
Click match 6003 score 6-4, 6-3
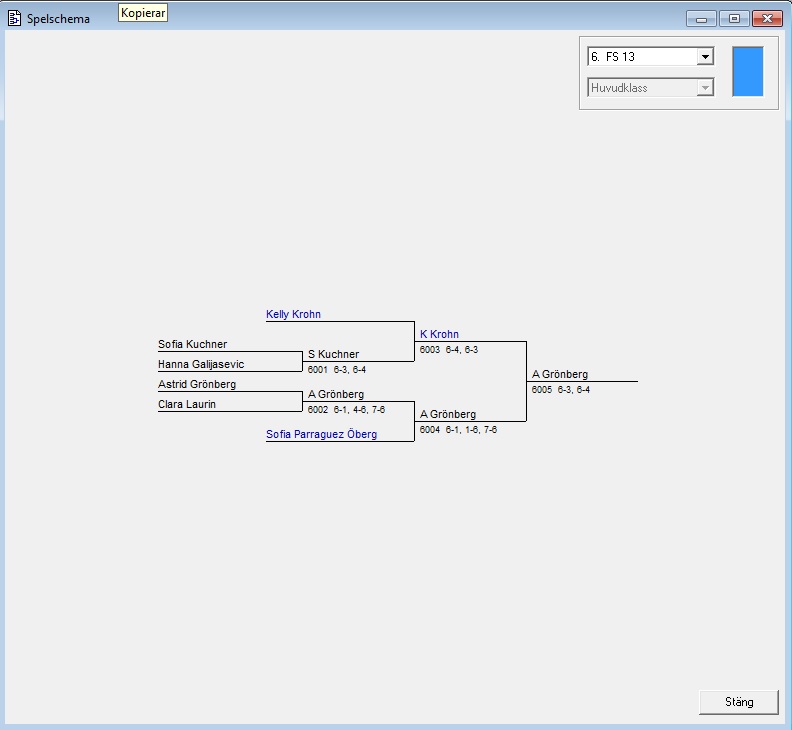pos(448,349)
